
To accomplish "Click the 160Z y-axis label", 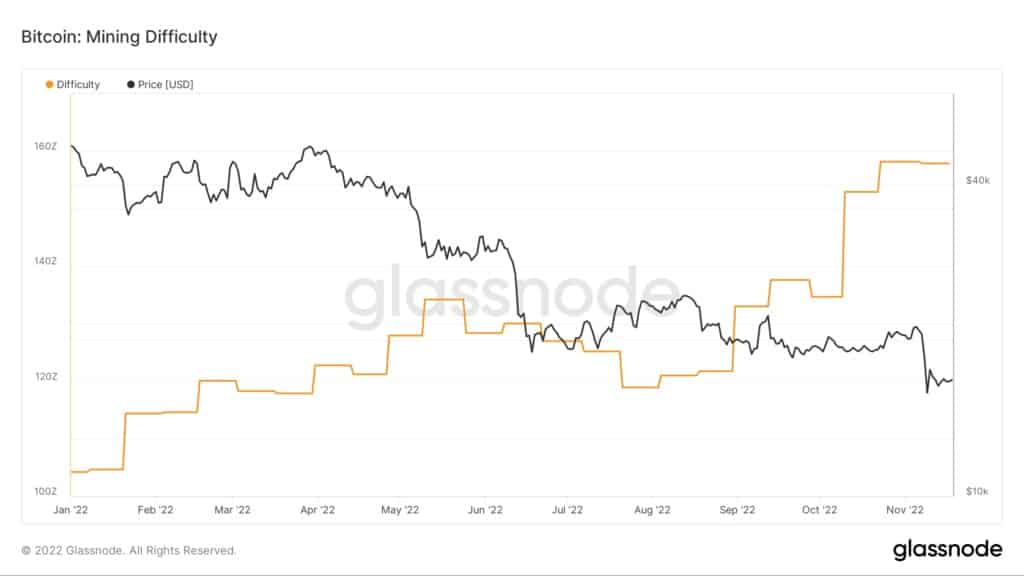I will 46,146.
